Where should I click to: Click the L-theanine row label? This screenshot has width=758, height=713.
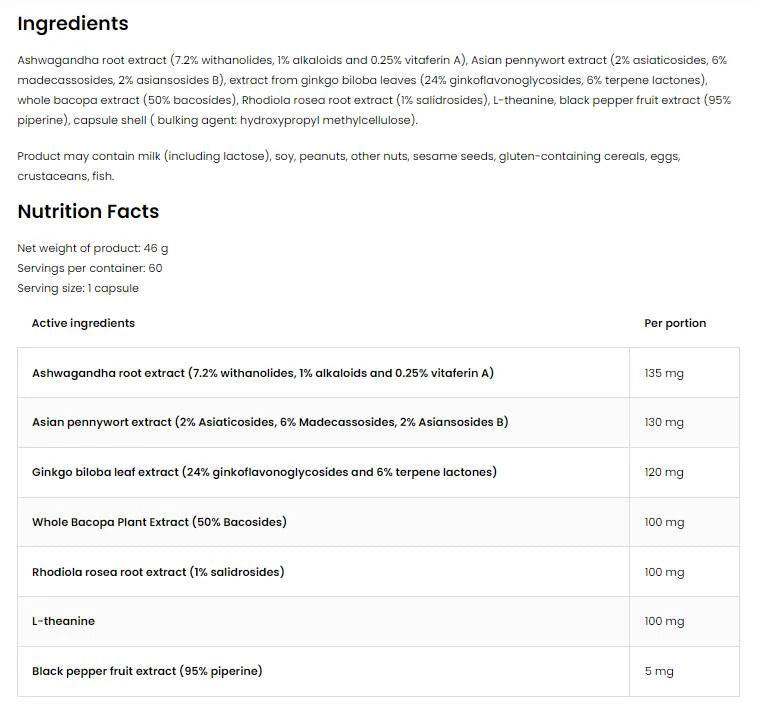coord(63,621)
